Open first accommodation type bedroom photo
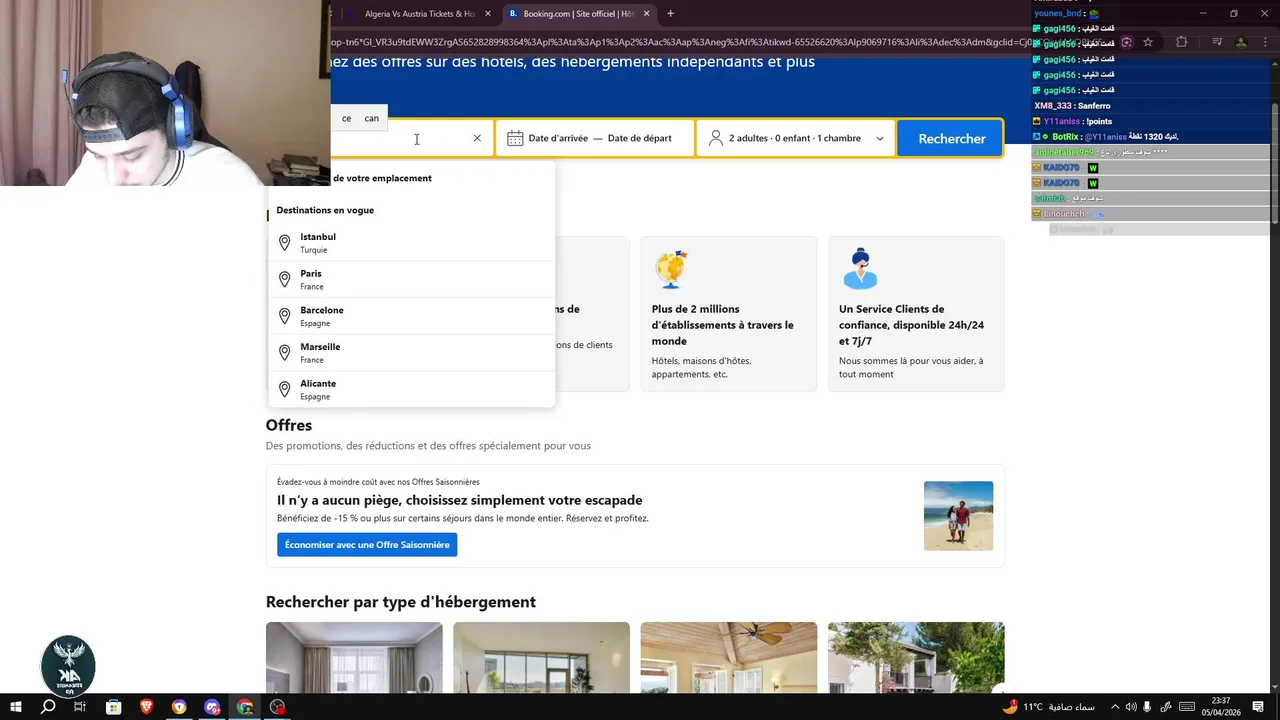1280x720 pixels. (x=354, y=657)
